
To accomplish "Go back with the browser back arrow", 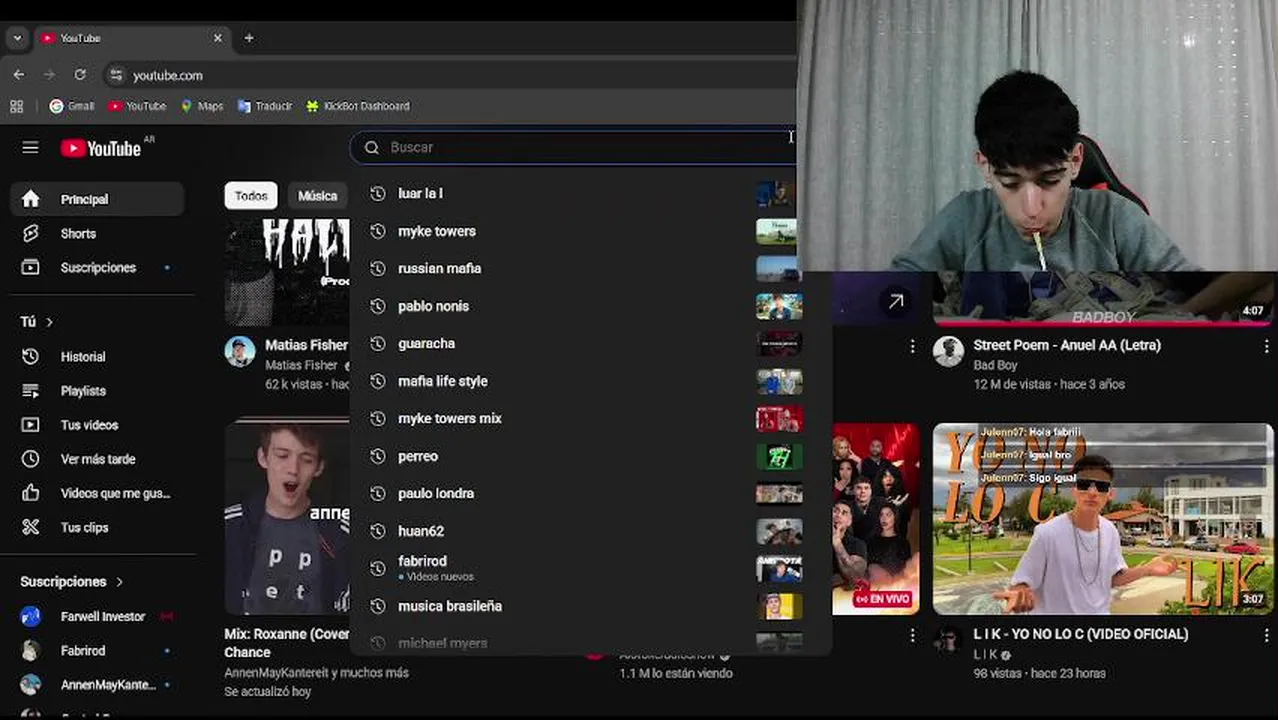I will pos(19,75).
